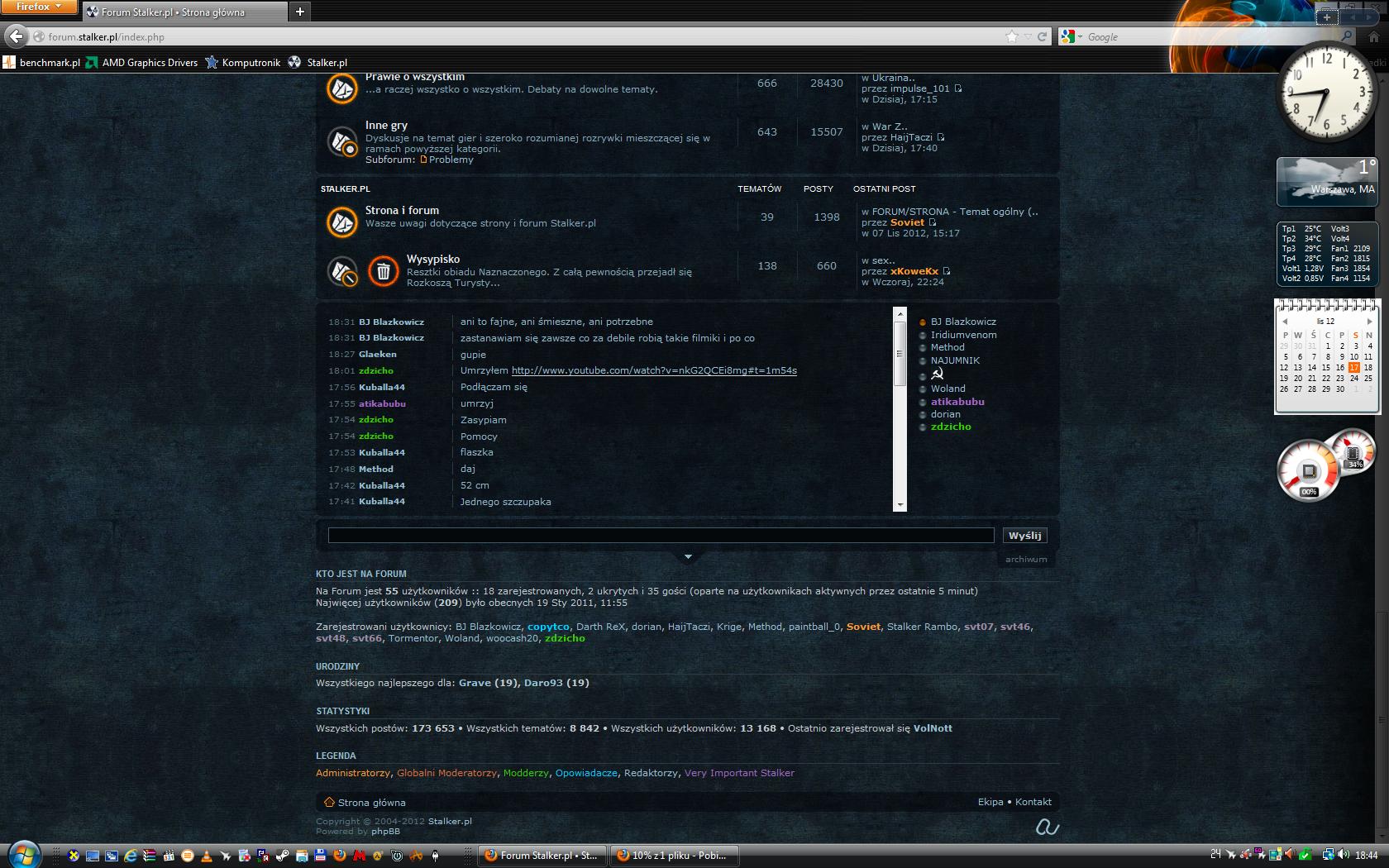Switch to Forum Stalker.pl taskbar window
Image resolution: width=1389 pixels, height=868 pixels.
point(542,856)
